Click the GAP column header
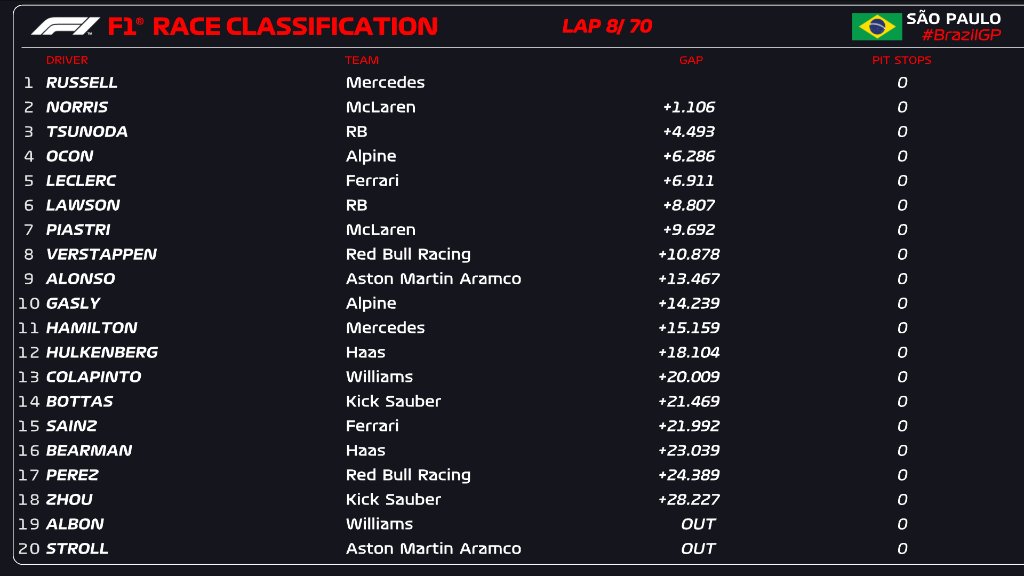 click(691, 60)
